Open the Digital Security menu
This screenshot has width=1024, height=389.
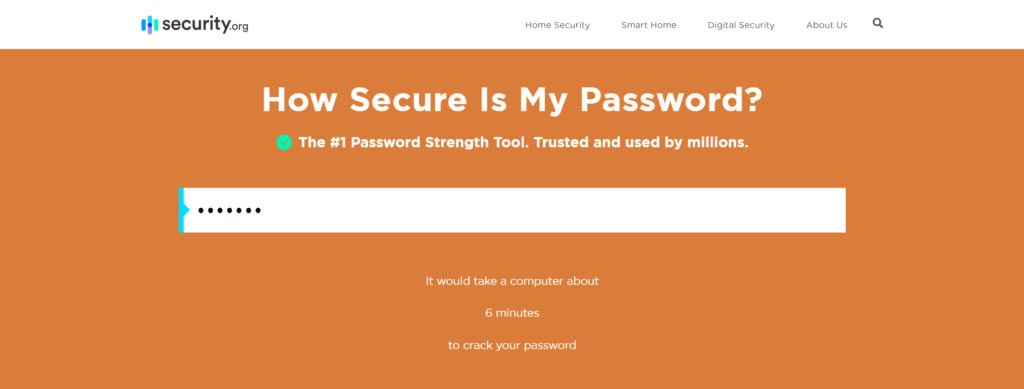tap(741, 25)
